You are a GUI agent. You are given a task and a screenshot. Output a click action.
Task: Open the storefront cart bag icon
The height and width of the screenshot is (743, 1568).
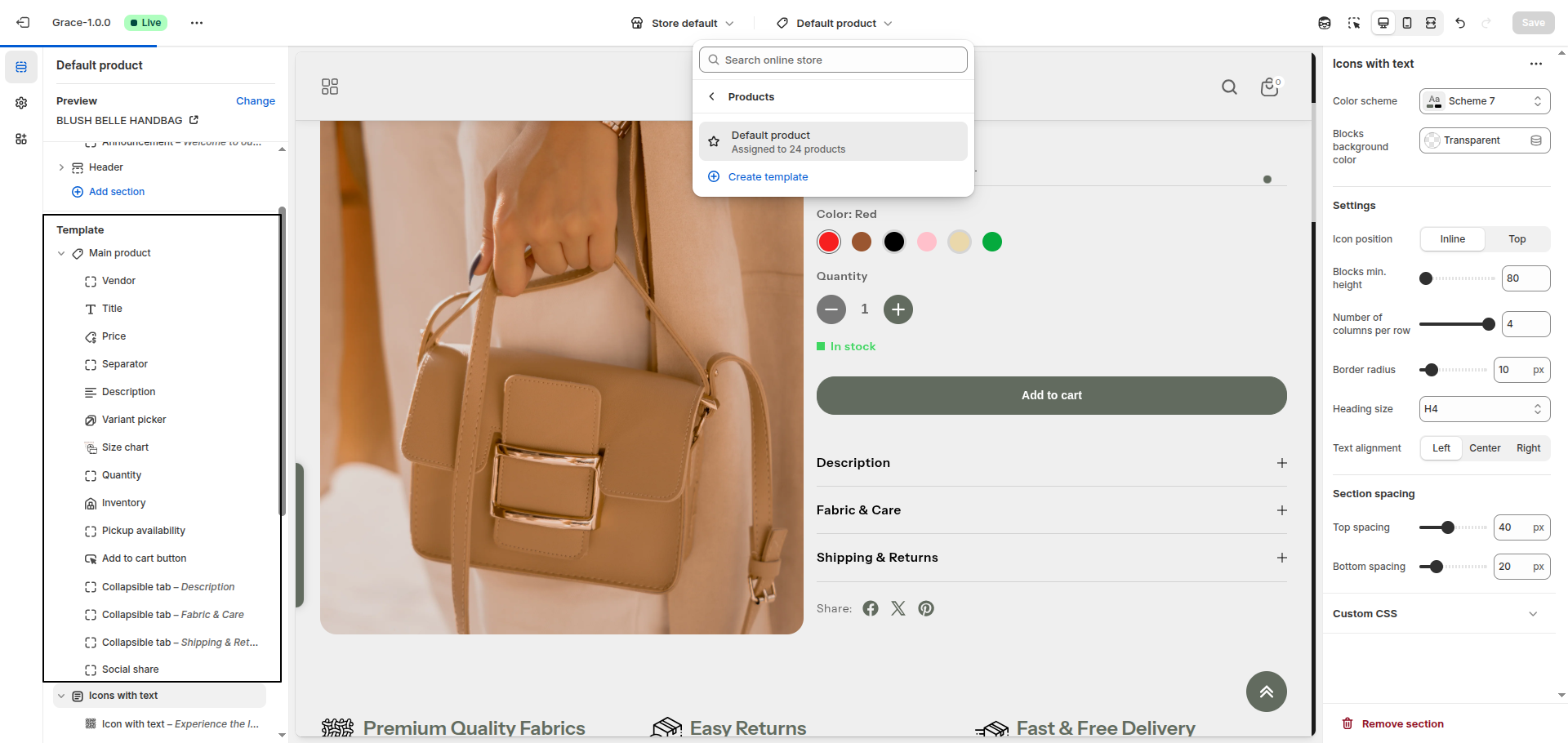click(1271, 87)
